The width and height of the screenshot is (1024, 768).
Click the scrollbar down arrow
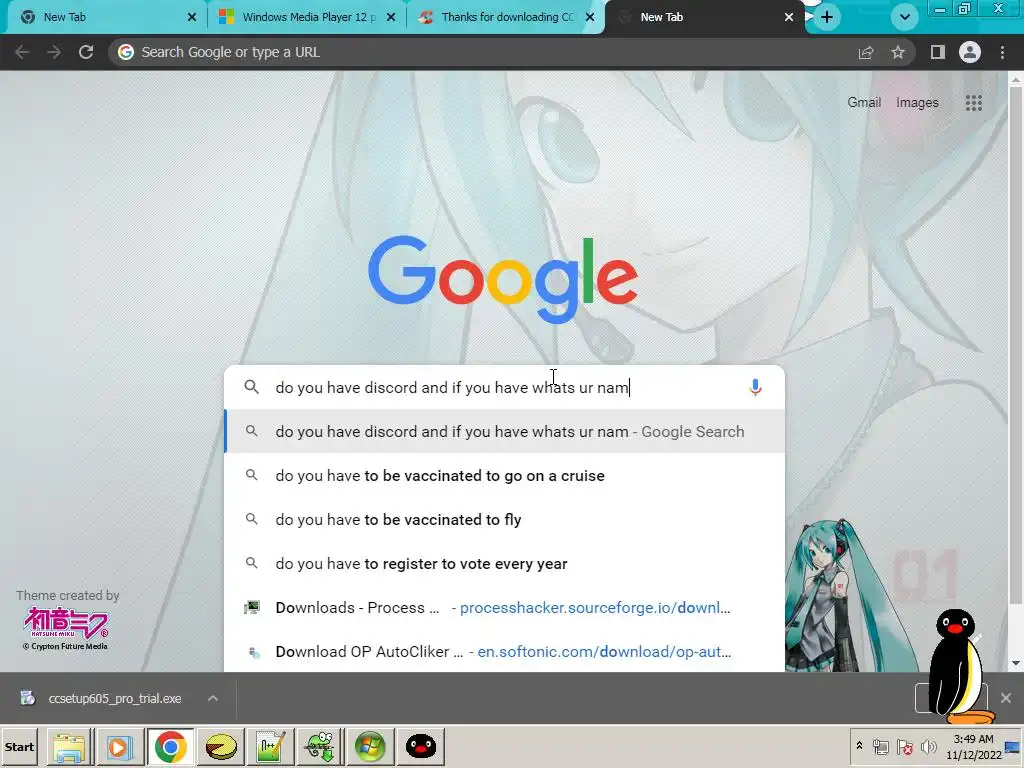(1016, 664)
